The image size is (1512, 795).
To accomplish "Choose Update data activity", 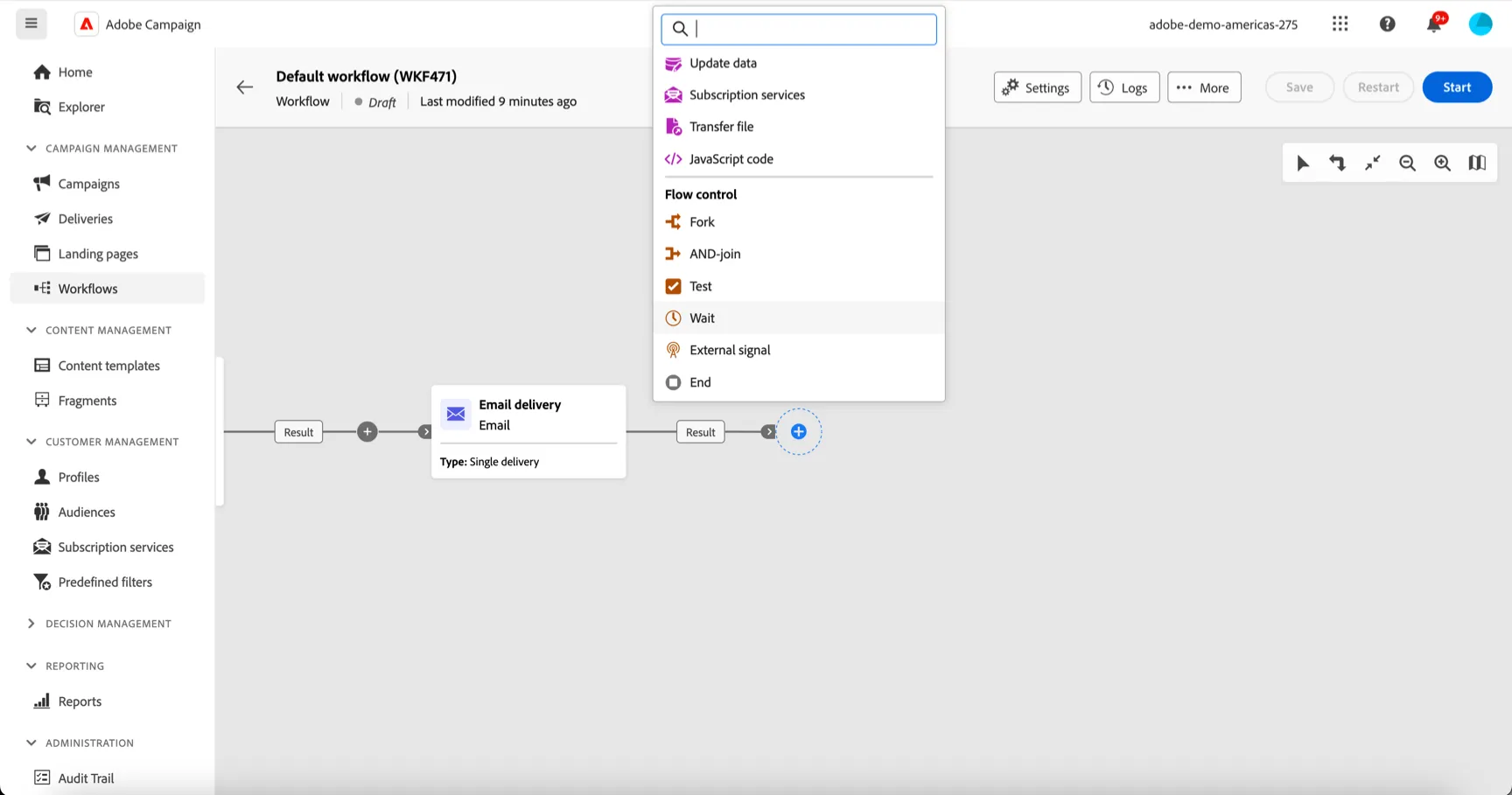I will pos(799,63).
